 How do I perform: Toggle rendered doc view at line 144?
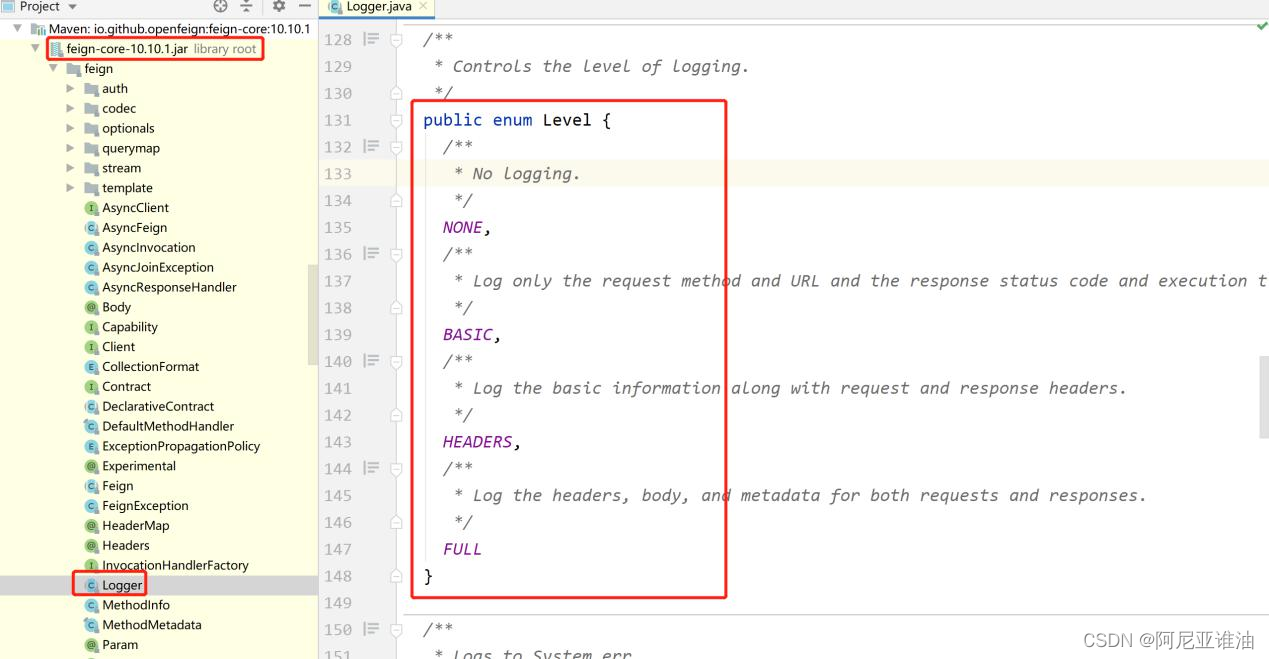371,468
